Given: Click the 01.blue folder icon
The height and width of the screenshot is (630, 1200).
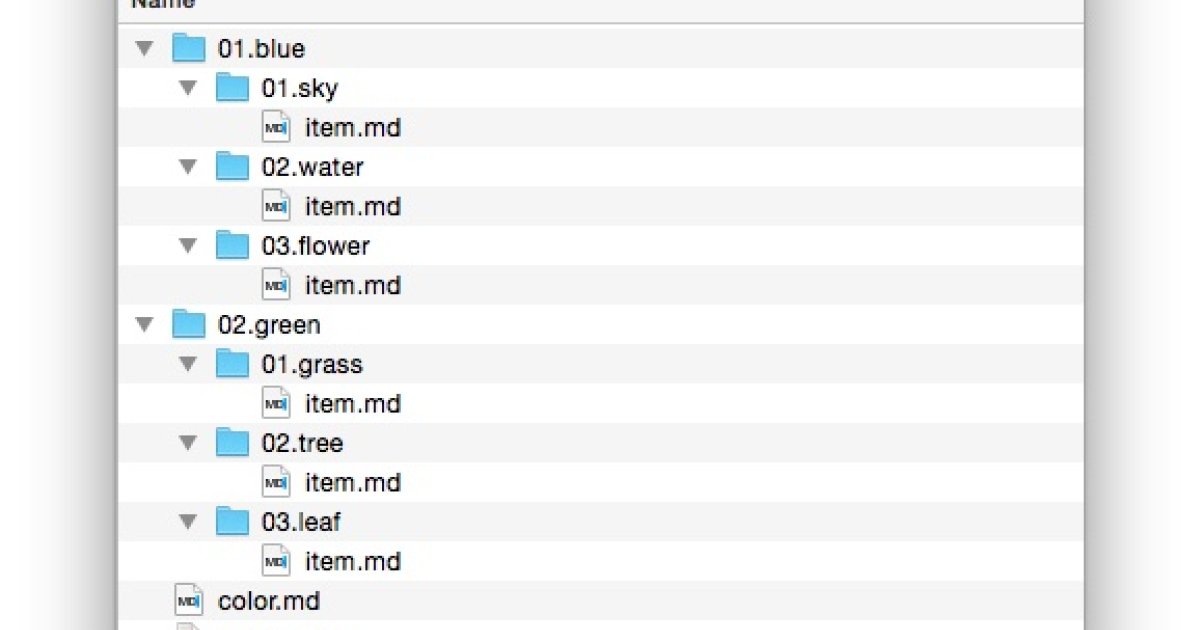Looking at the screenshot, I should tap(189, 48).
